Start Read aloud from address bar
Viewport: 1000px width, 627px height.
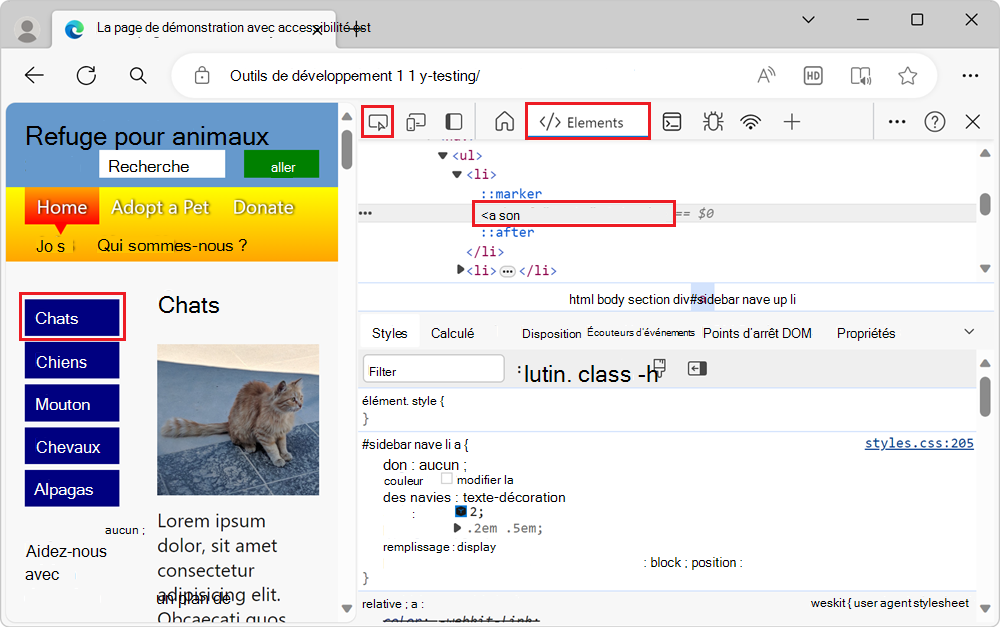(766, 75)
